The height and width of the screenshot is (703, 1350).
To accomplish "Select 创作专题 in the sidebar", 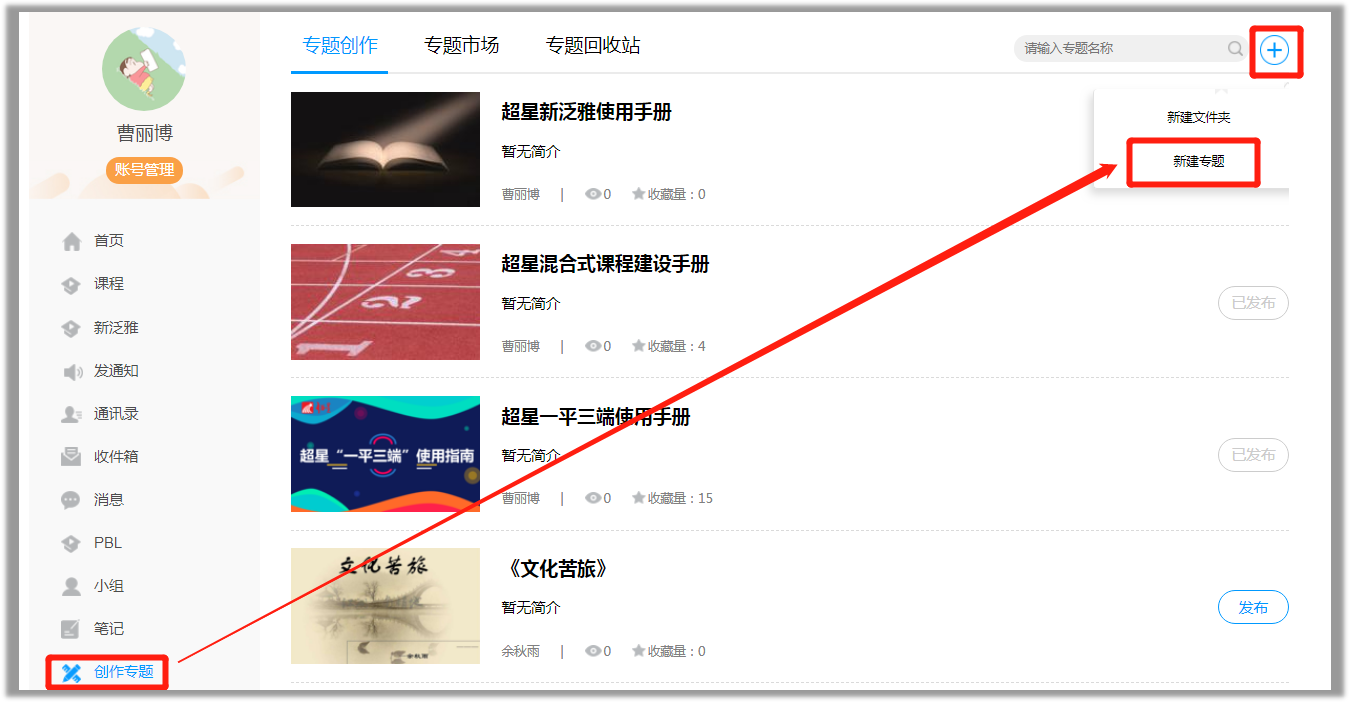I will 108,672.
